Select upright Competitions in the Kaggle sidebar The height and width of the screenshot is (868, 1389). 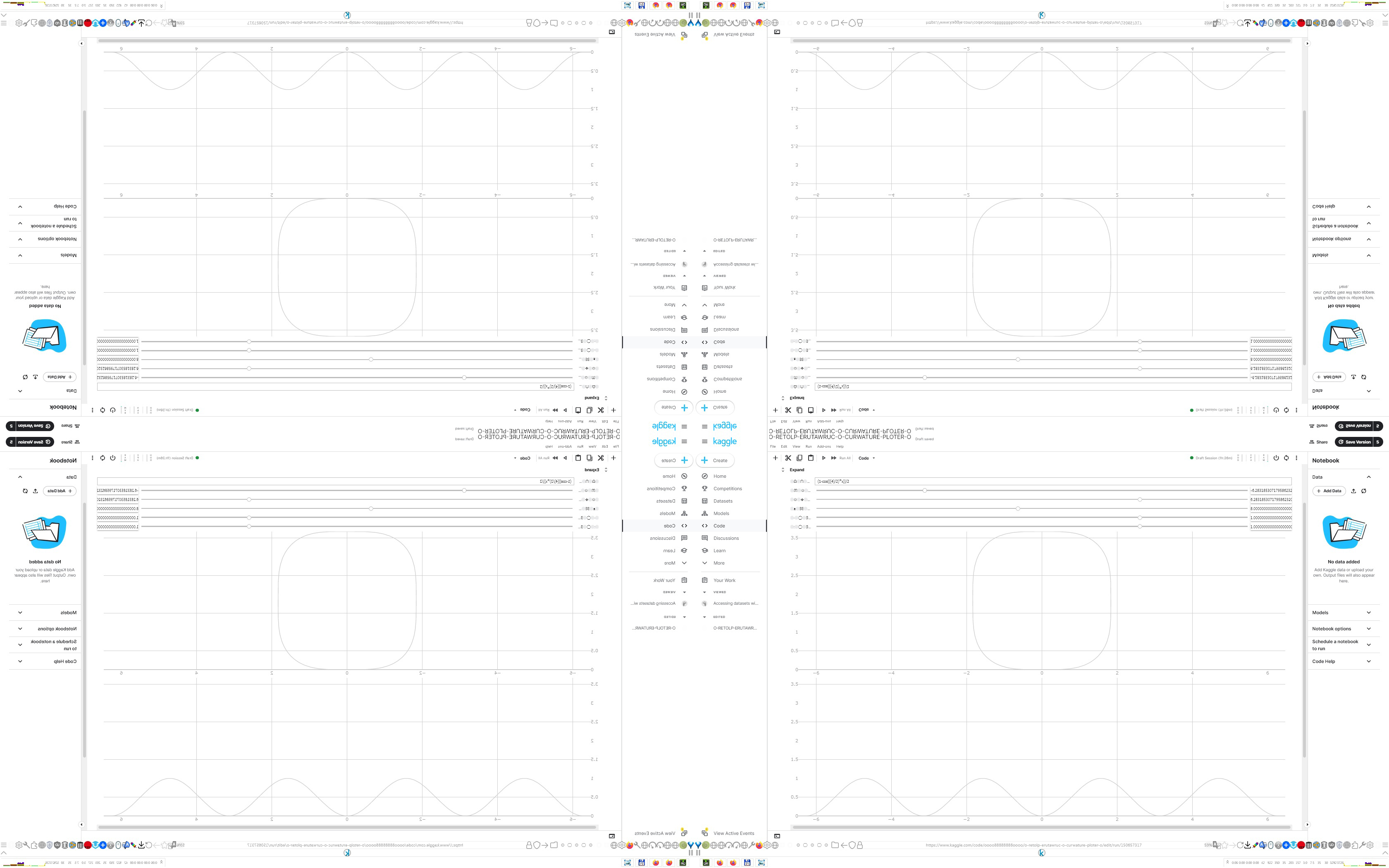coord(727,489)
